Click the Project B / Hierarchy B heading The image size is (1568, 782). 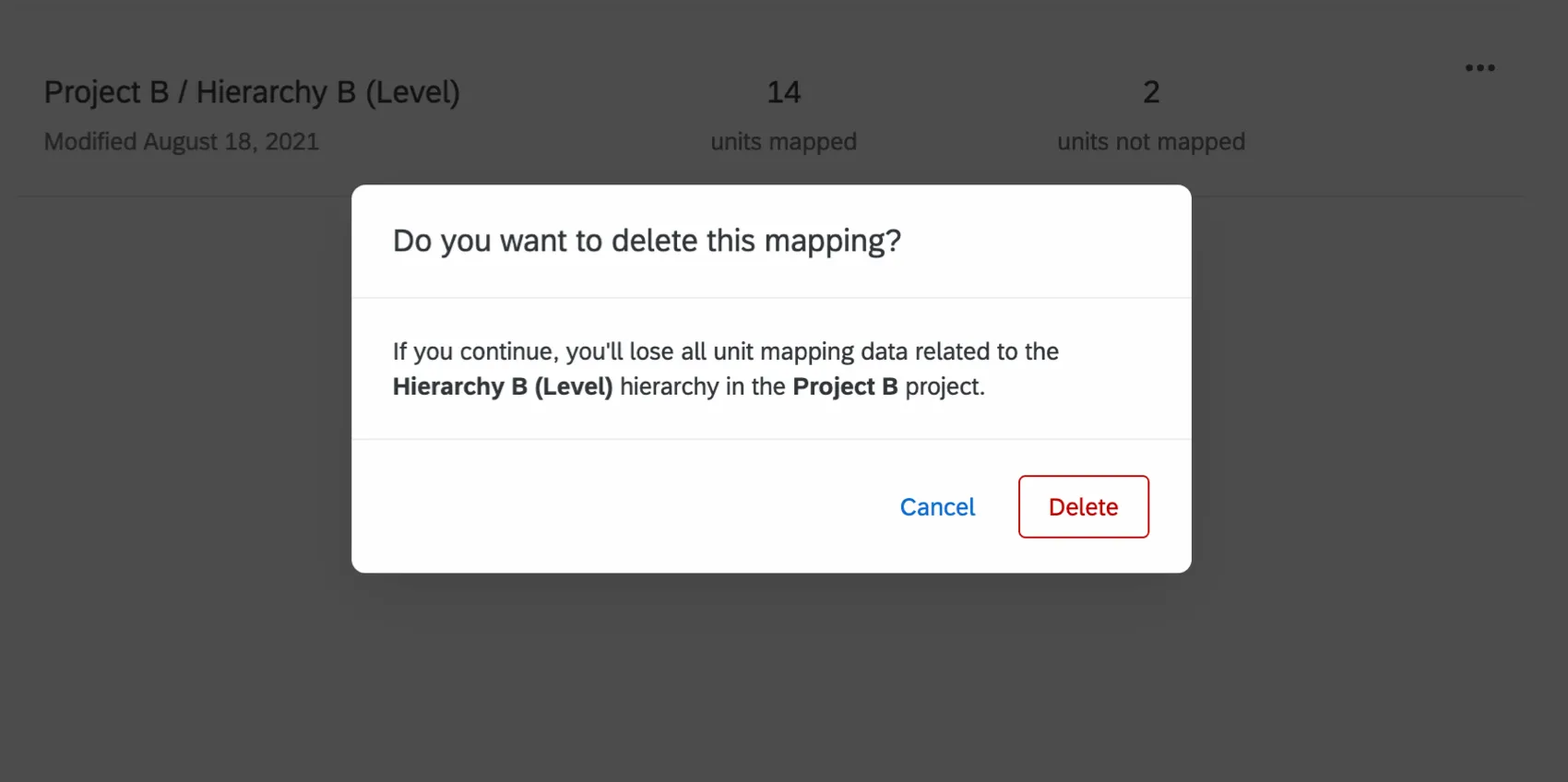pos(251,92)
